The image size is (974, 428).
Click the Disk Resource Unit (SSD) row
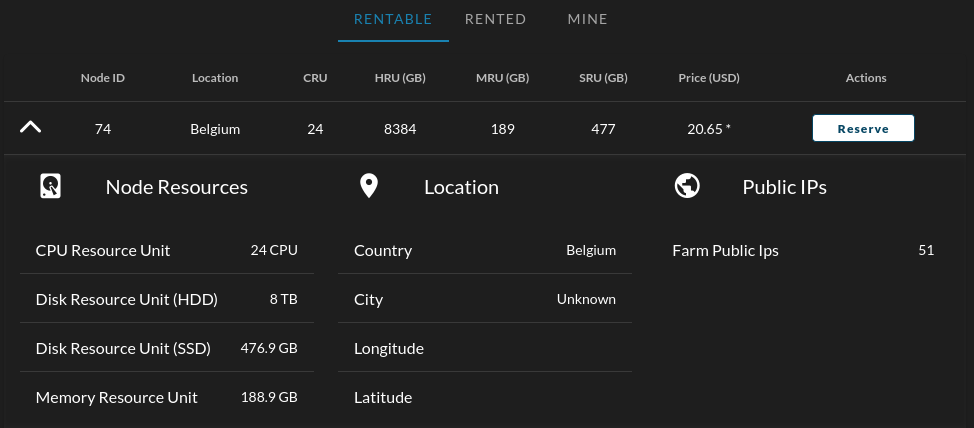(x=166, y=348)
